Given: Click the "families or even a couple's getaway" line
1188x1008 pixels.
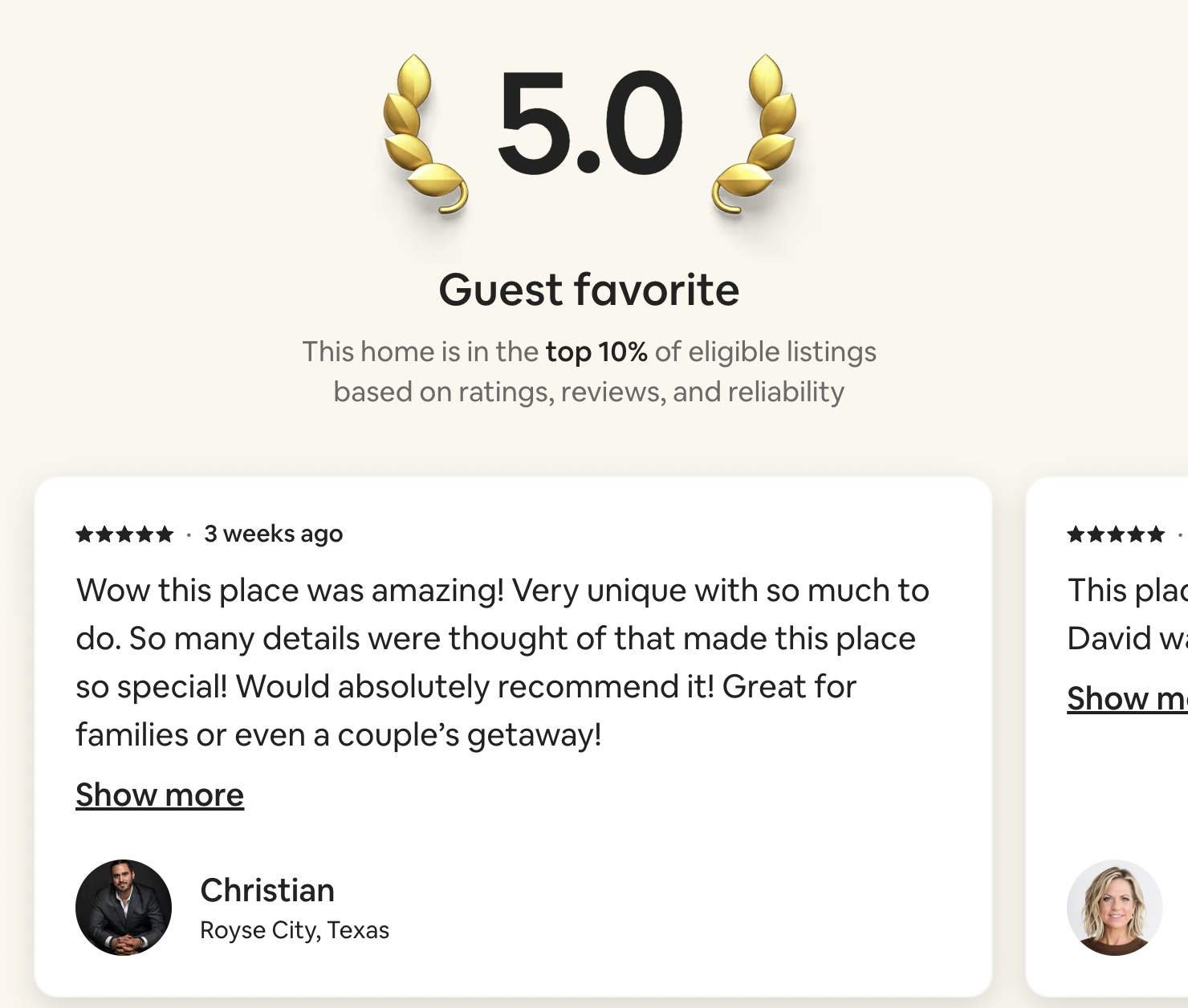Looking at the screenshot, I should coord(339,735).
